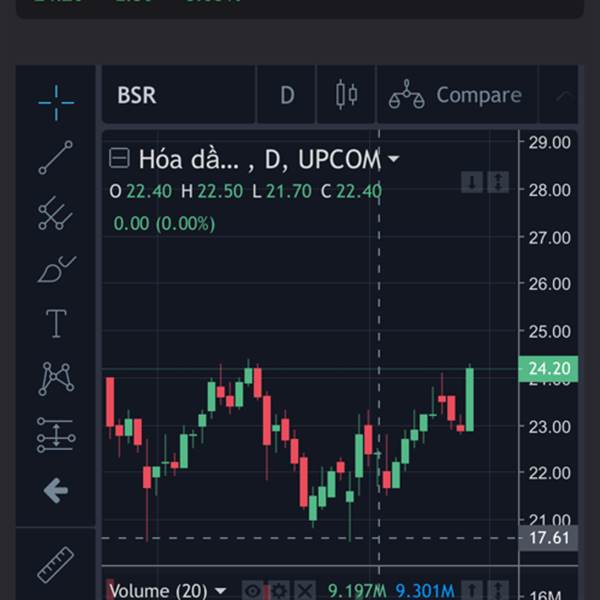Click the Open value 22.40
The width and height of the screenshot is (600, 600).
click(149, 191)
